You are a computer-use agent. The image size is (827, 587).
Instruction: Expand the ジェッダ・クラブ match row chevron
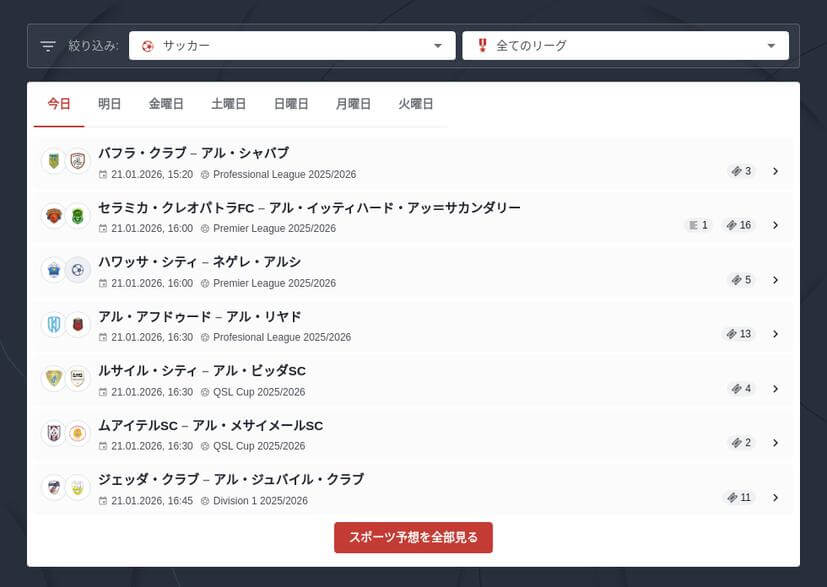point(776,497)
